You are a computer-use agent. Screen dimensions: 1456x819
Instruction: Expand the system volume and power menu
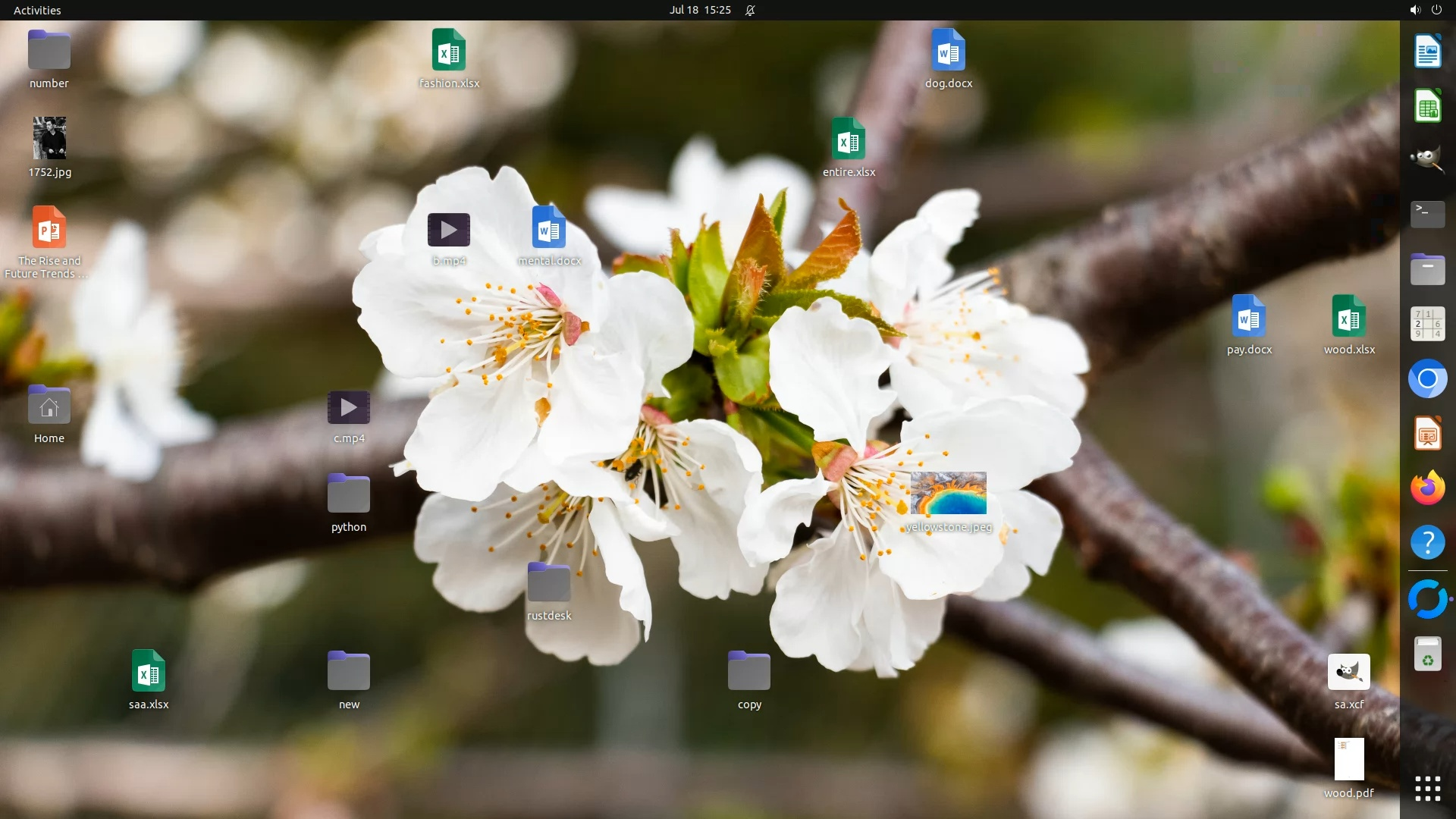coord(1425,10)
